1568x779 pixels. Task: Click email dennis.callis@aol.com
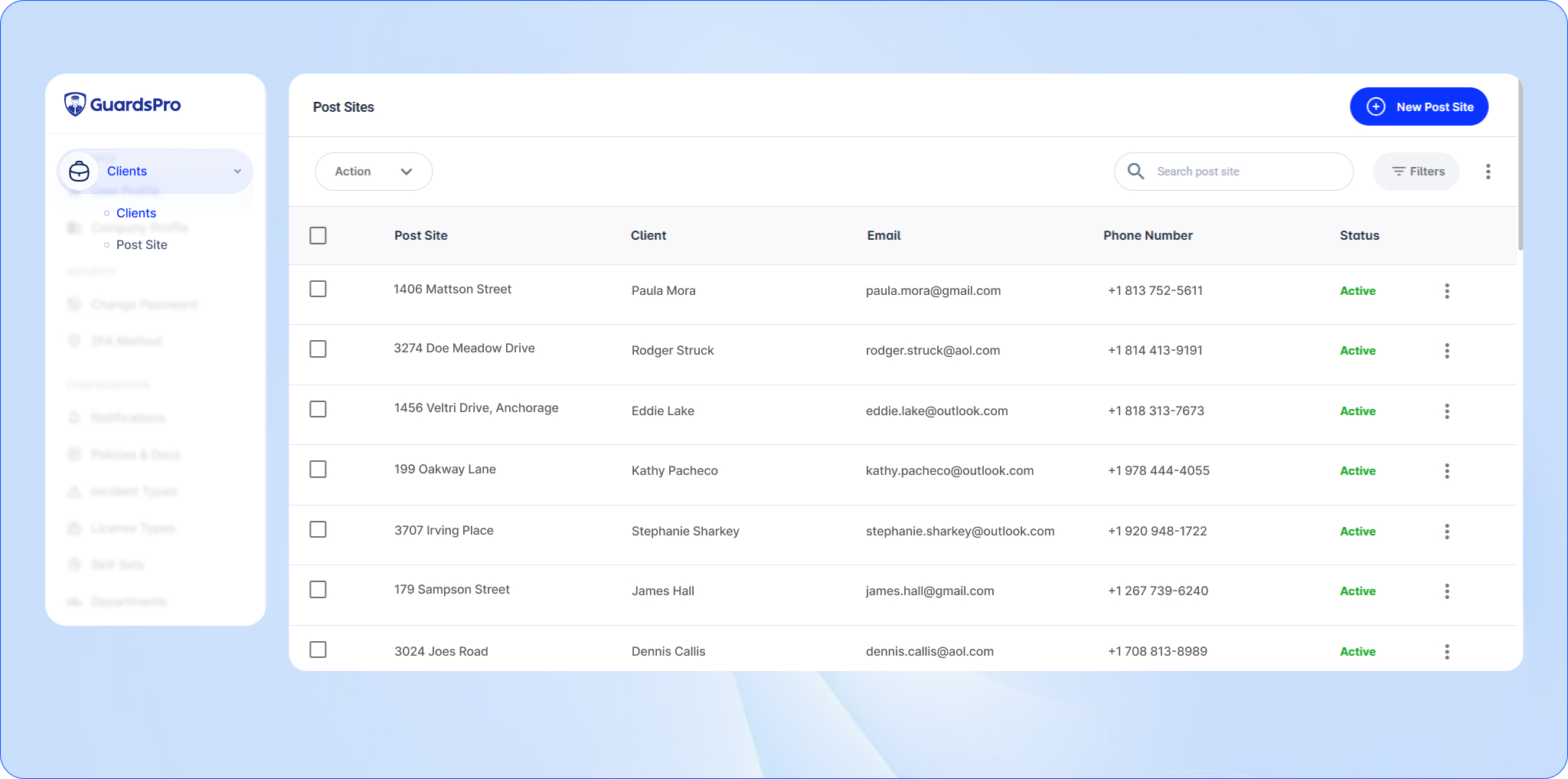tap(929, 652)
